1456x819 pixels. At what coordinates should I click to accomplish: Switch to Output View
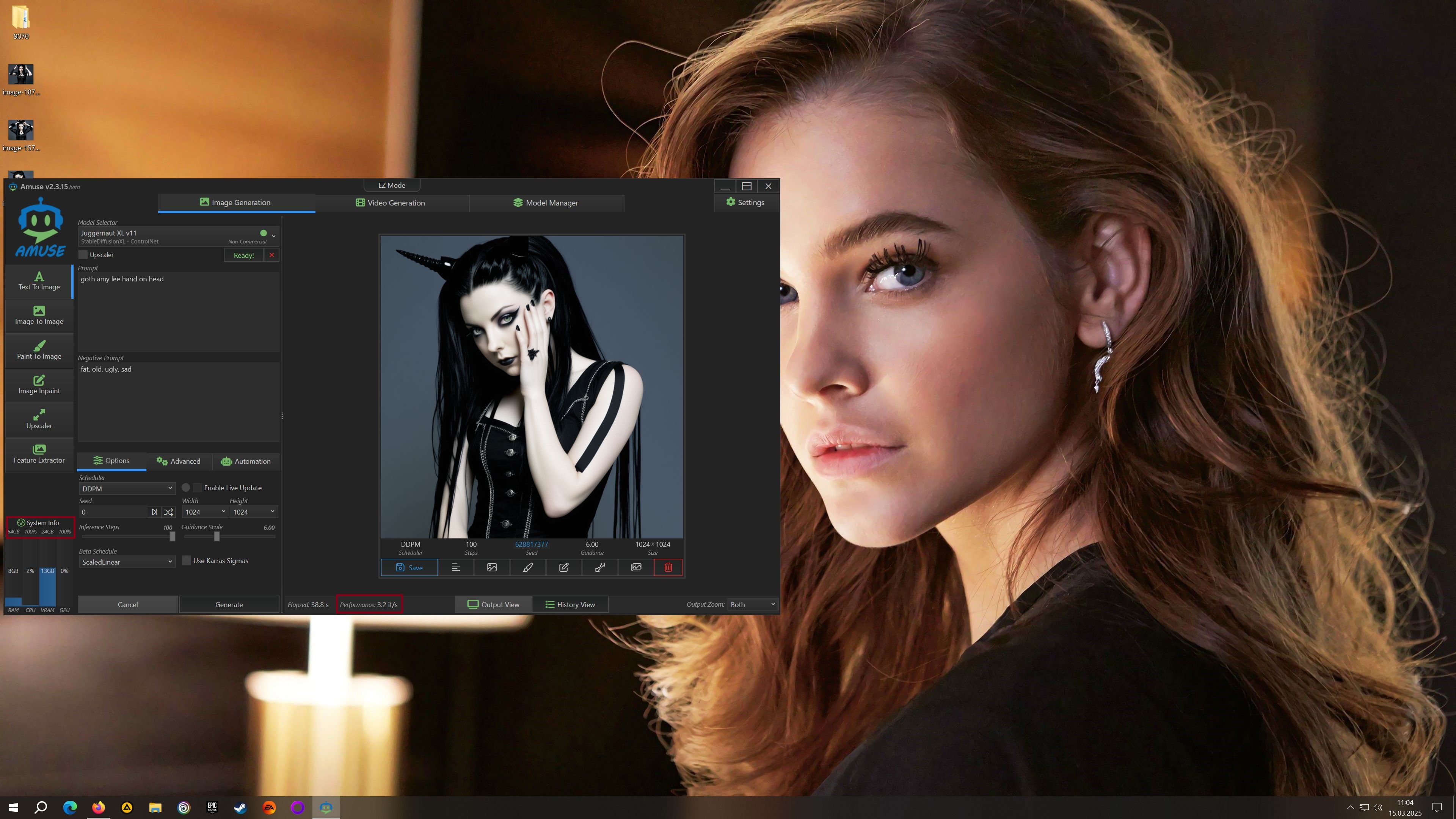[x=493, y=604]
